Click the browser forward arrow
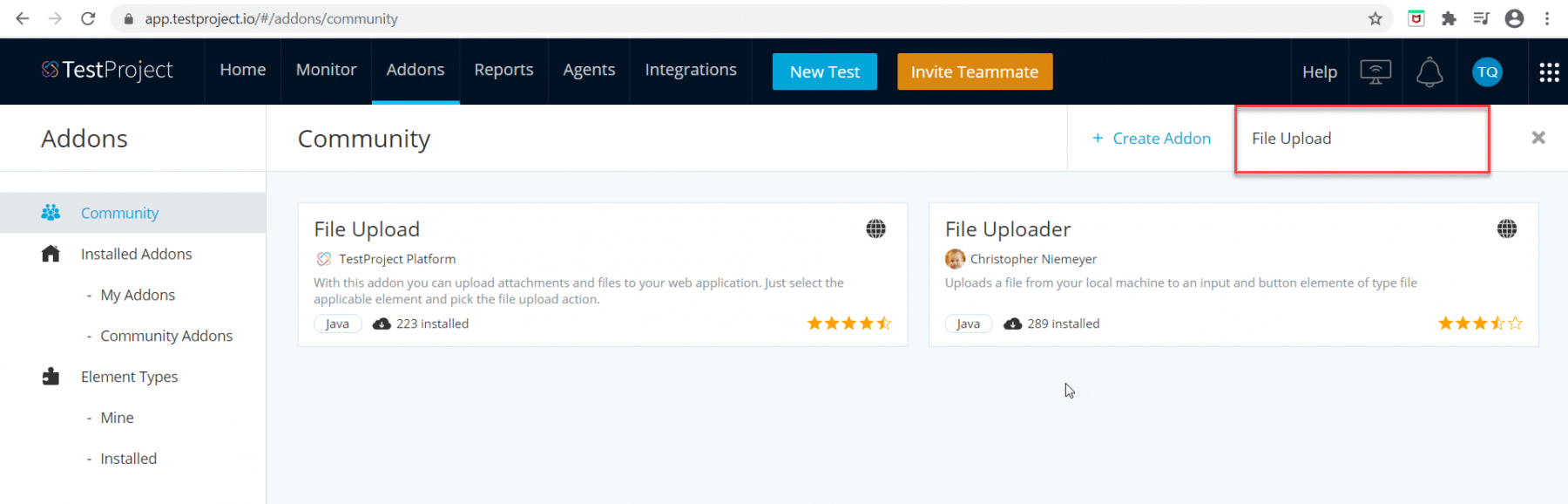1568x504 pixels. 55,18
